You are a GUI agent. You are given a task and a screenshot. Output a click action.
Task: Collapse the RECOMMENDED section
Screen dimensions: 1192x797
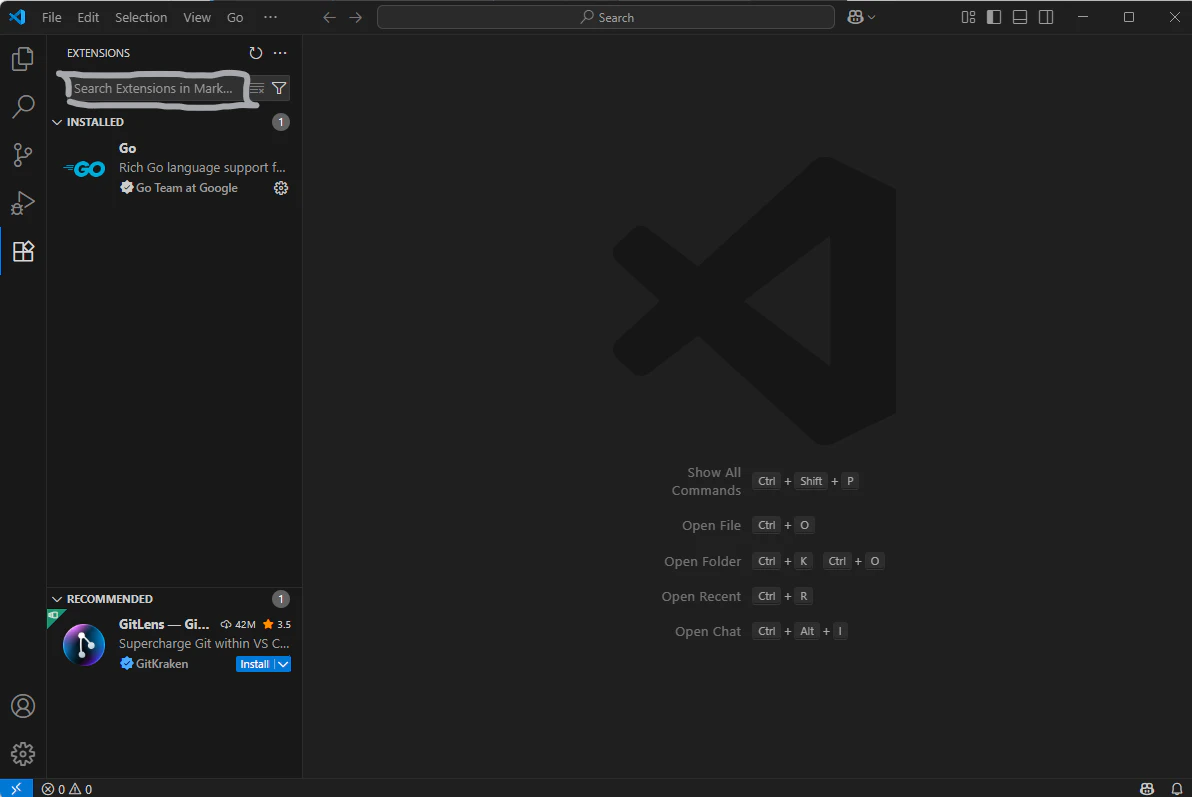(57, 599)
